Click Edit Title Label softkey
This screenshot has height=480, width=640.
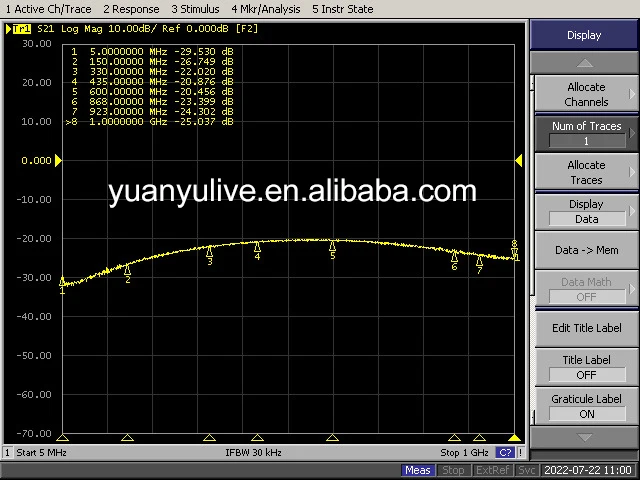[x=586, y=328]
